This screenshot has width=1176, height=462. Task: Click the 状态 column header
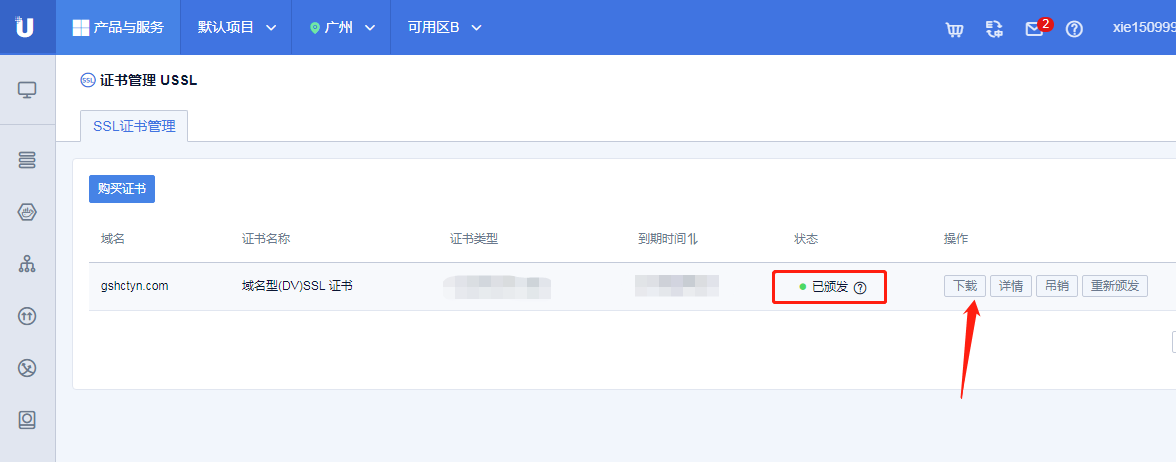[806, 239]
